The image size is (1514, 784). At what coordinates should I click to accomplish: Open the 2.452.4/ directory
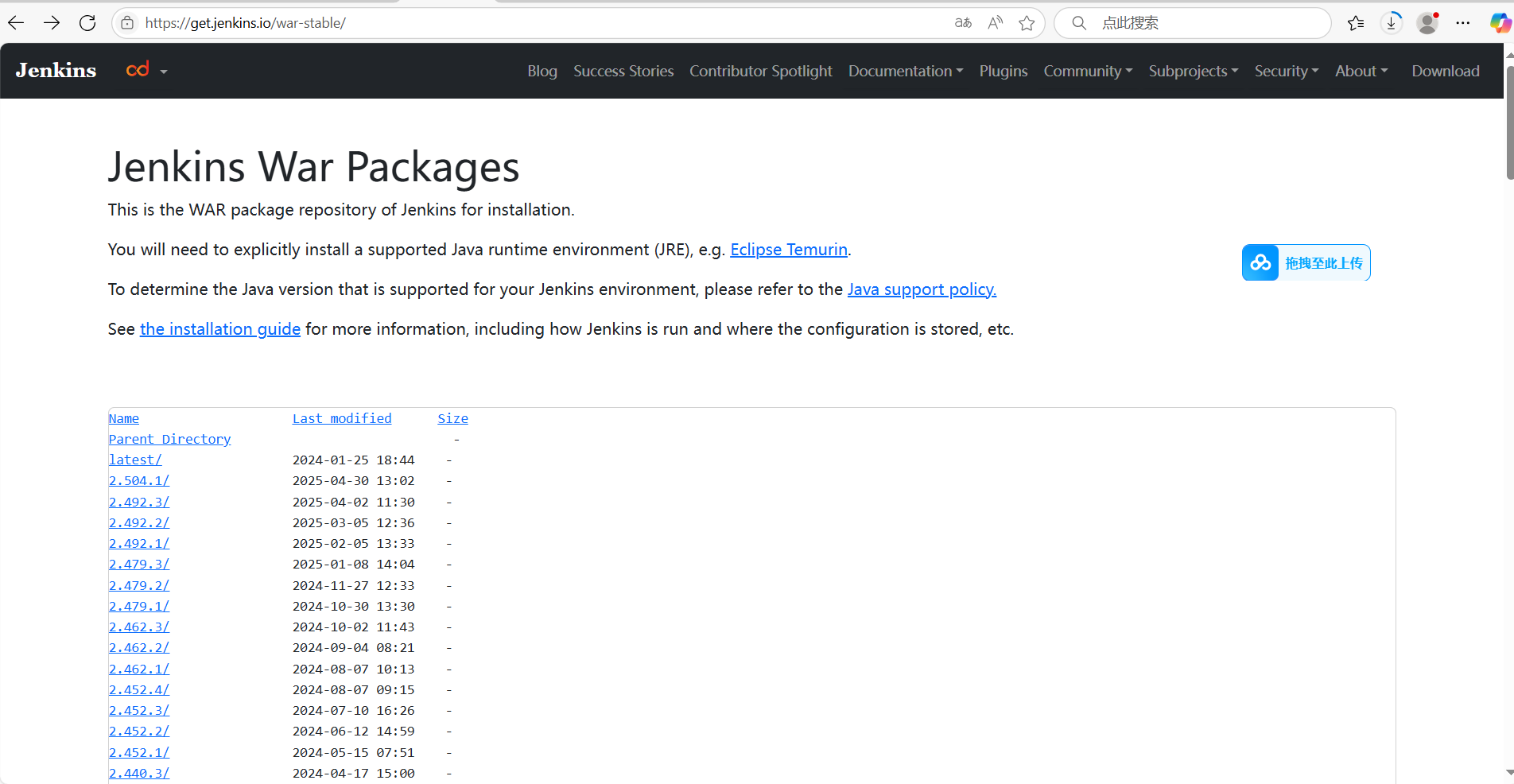139,689
